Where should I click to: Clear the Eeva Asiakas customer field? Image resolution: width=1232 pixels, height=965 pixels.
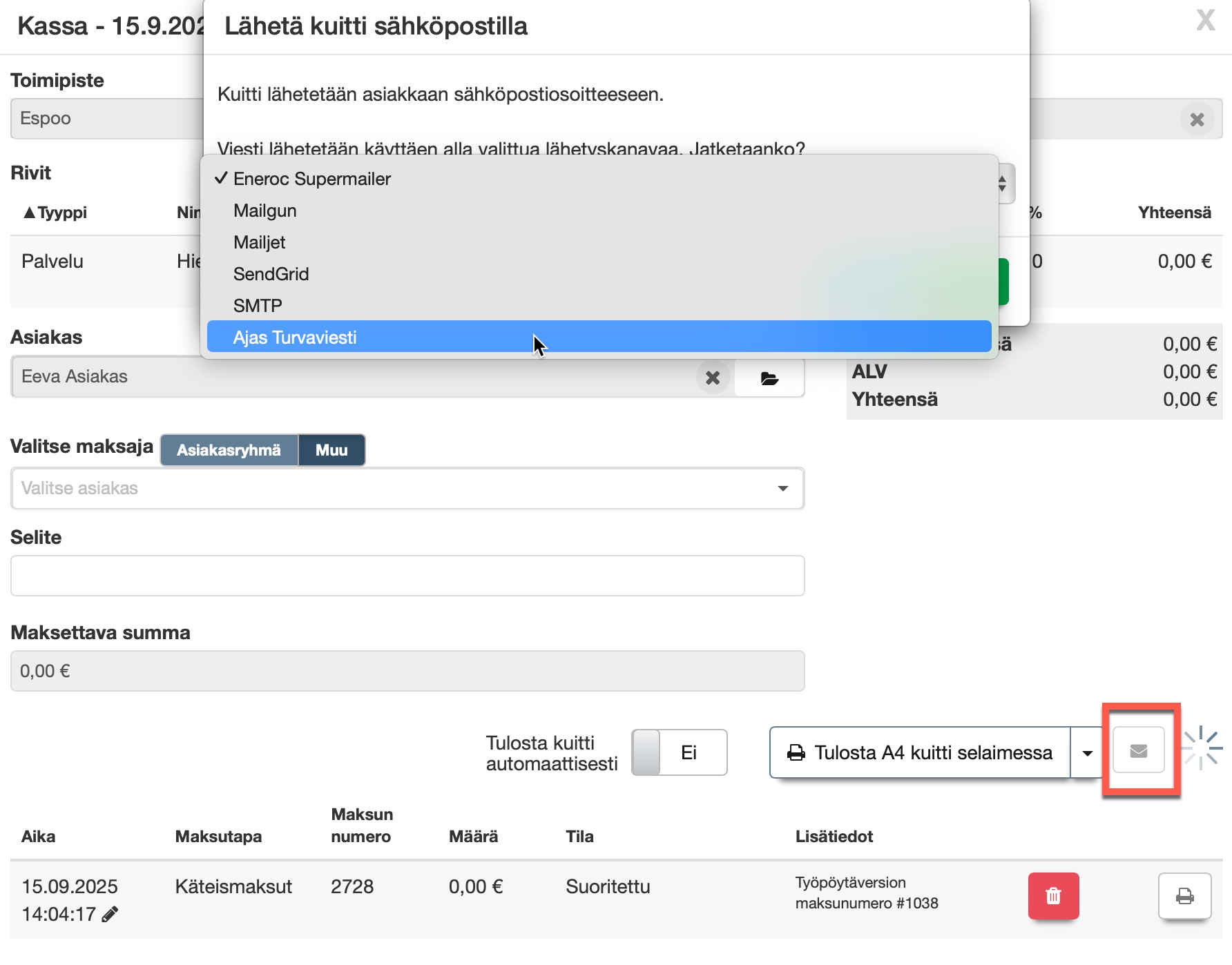tap(713, 378)
